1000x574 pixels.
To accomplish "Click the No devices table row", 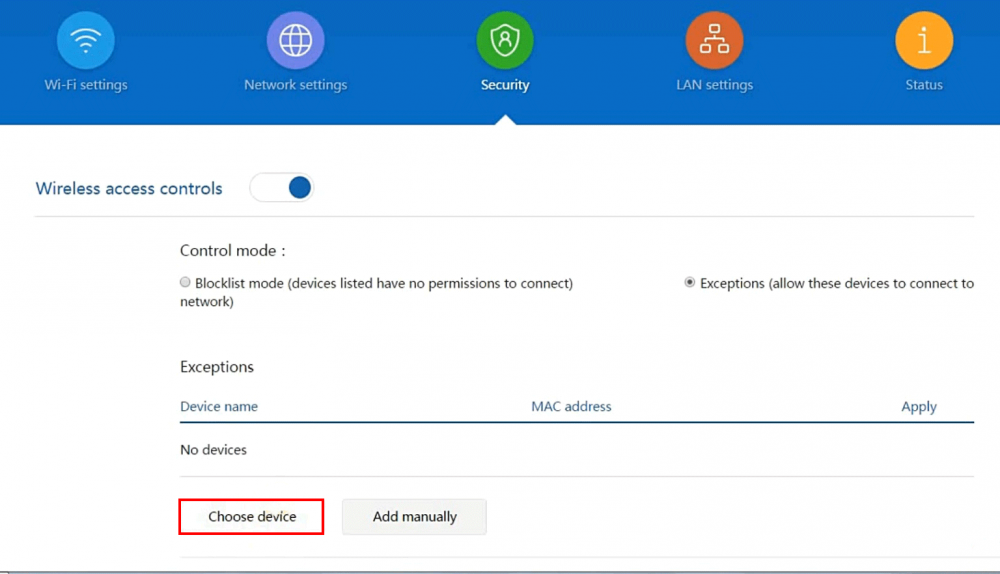I will tap(214, 450).
